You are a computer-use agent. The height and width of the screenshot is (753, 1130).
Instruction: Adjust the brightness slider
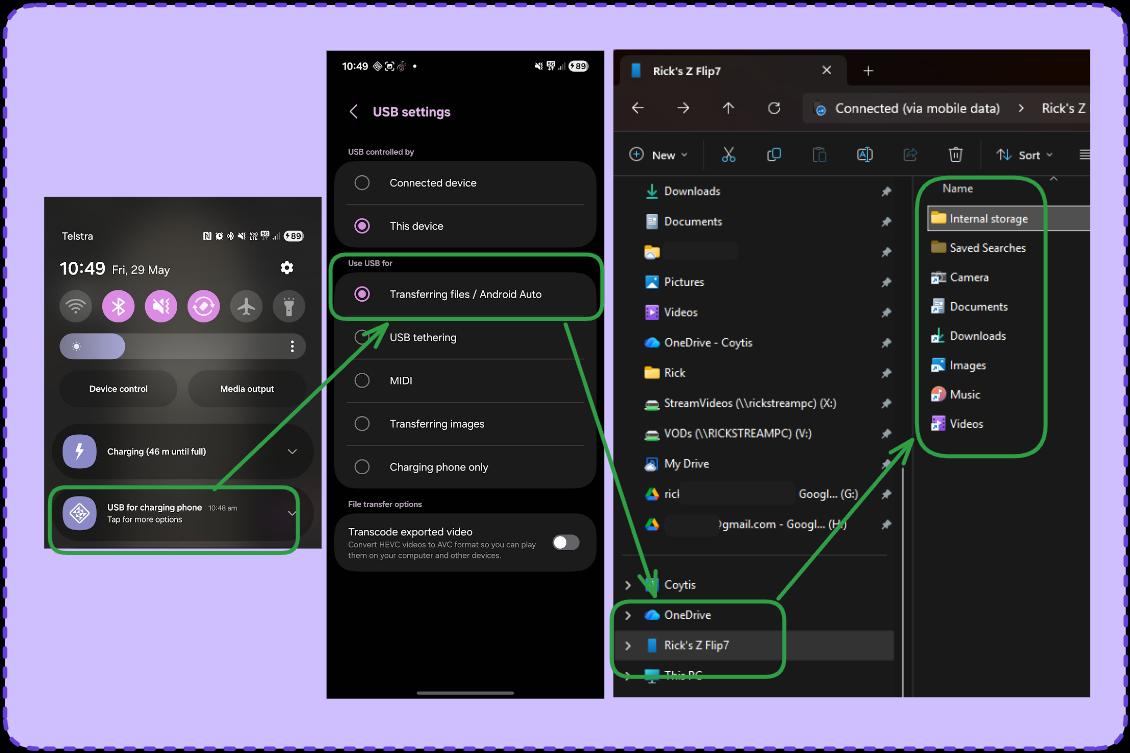[x=182, y=347]
